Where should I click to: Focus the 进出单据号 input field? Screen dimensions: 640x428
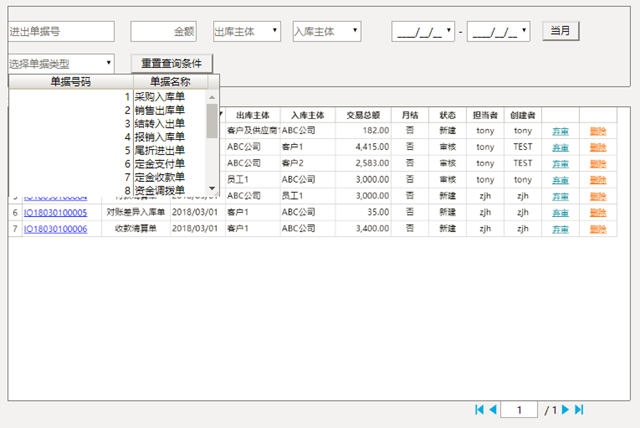pyautogui.click(x=61, y=31)
